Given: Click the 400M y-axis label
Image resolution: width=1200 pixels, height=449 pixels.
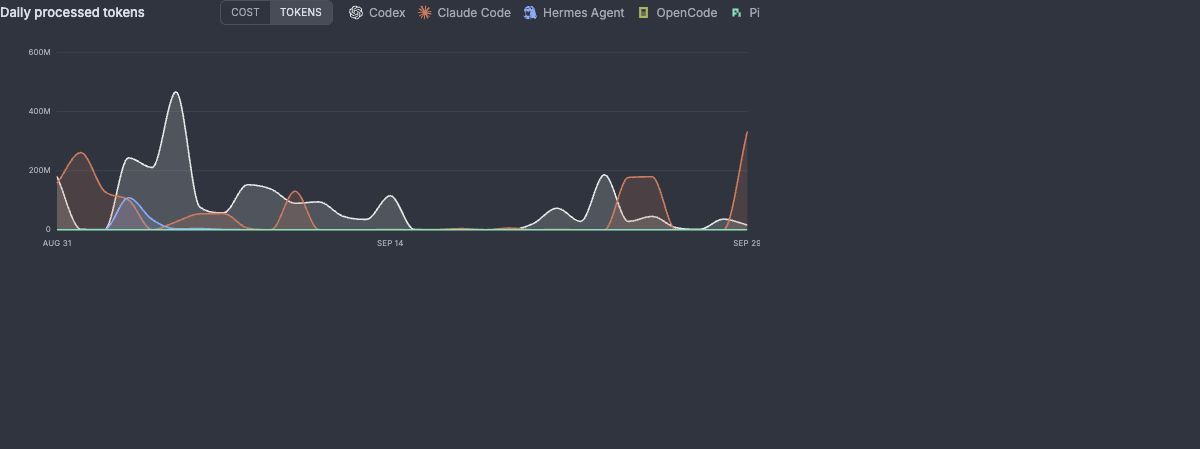Looking at the screenshot, I should (x=40, y=111).
